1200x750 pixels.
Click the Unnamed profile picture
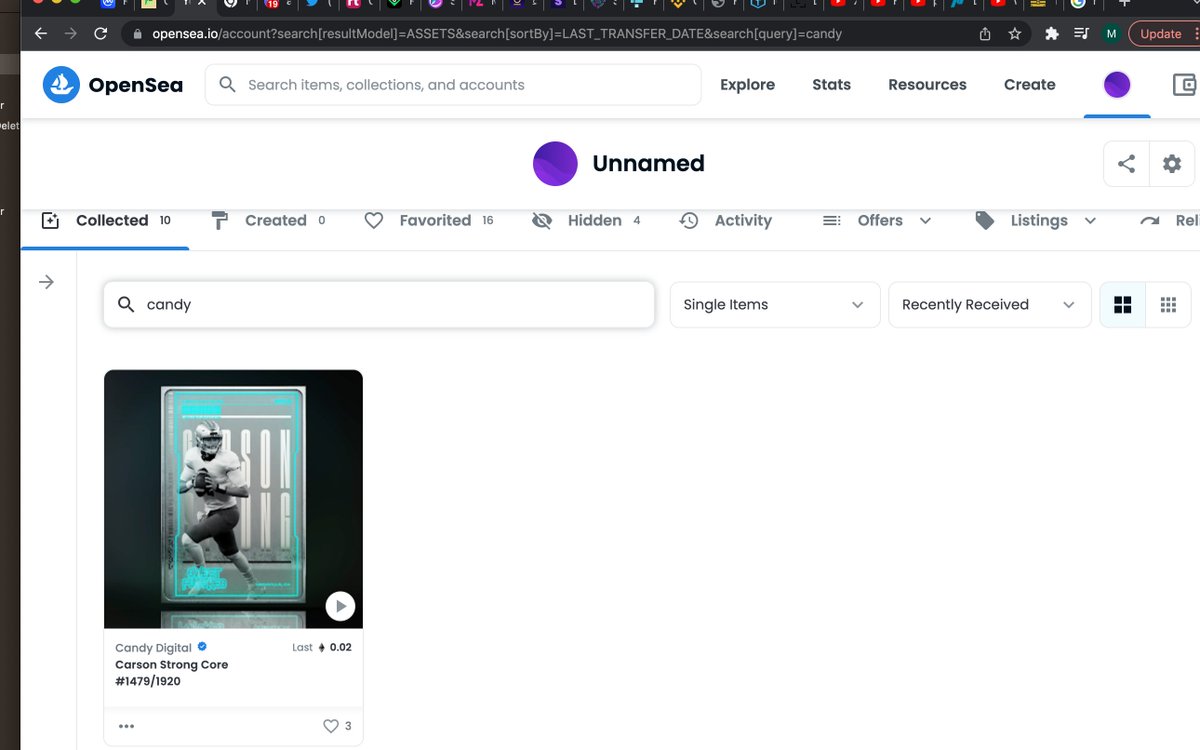(555, 163)
